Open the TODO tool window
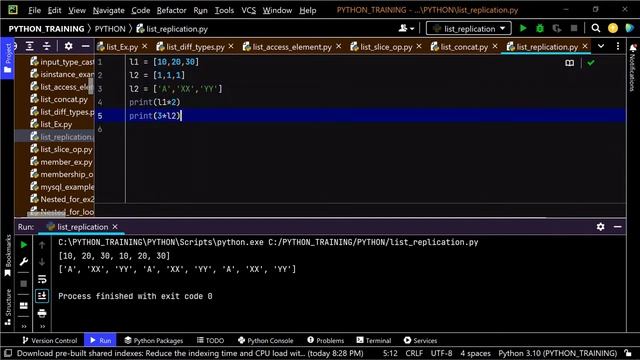640x360 pixels. 210,340
